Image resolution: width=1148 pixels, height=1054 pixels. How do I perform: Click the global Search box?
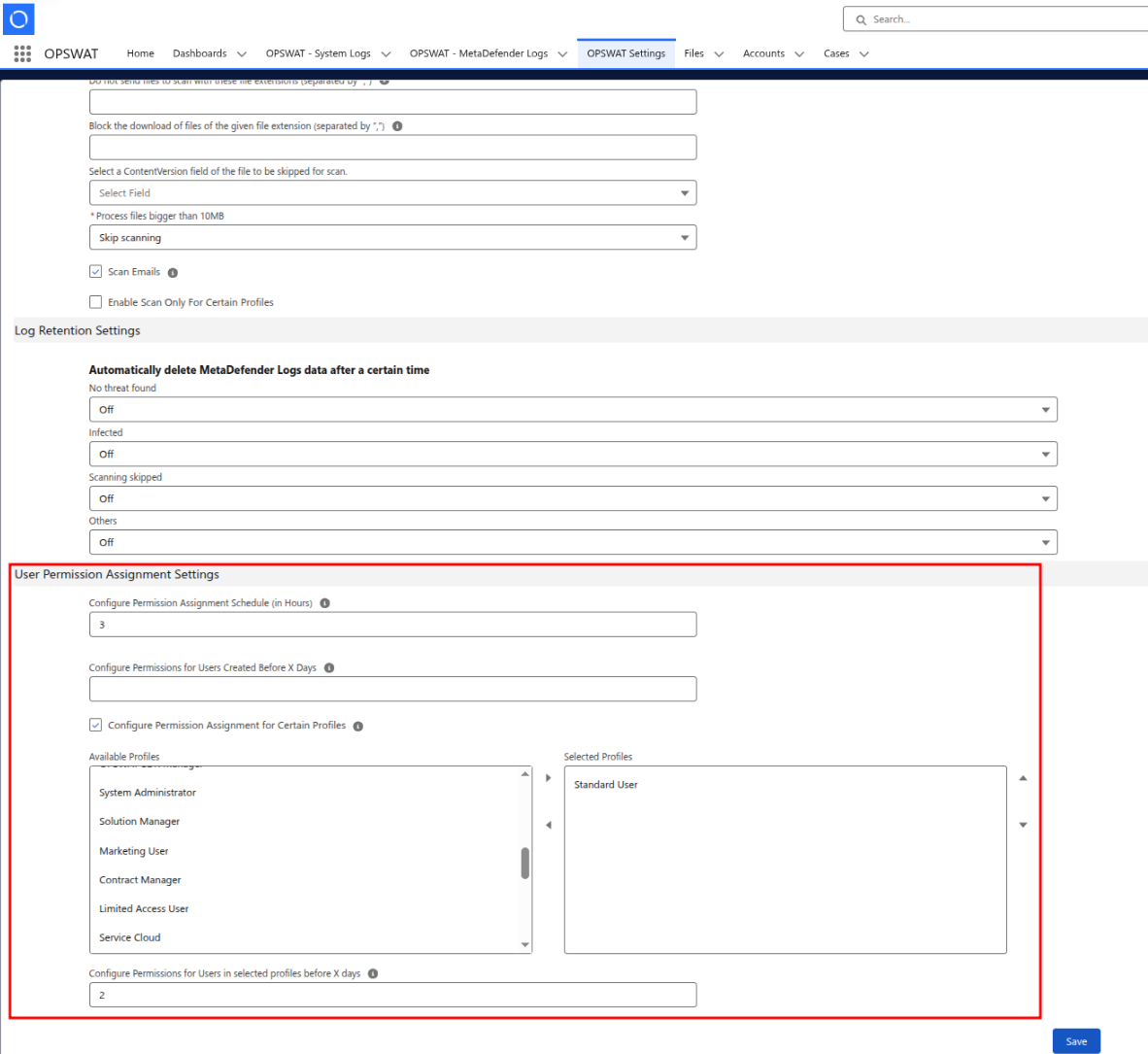[x=996, y=19]
